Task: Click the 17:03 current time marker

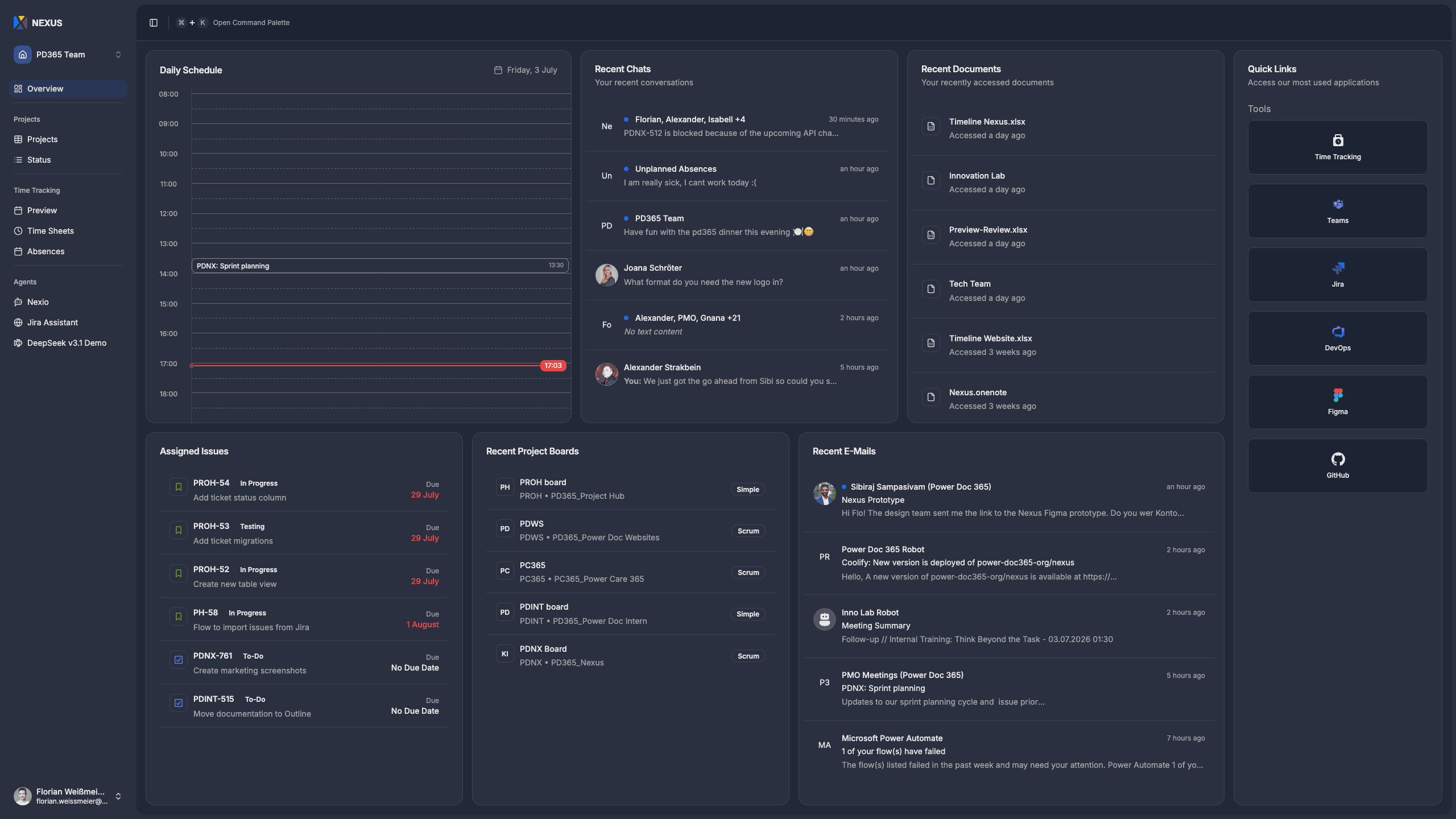Action: (x=553, y=366)
